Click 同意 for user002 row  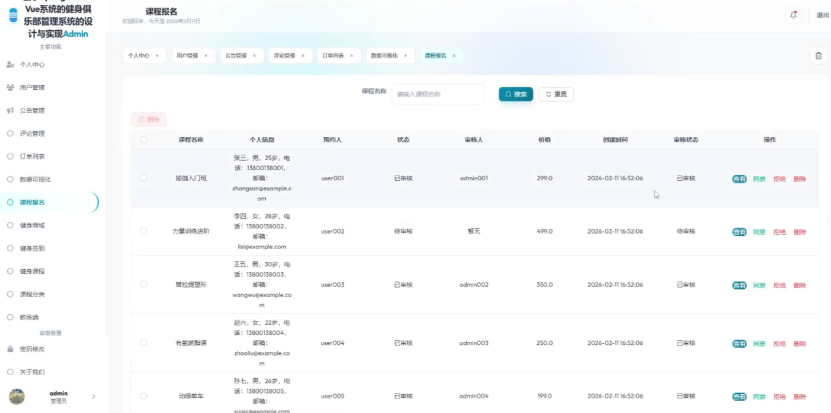pyautogui.click(x=759, y=232)
